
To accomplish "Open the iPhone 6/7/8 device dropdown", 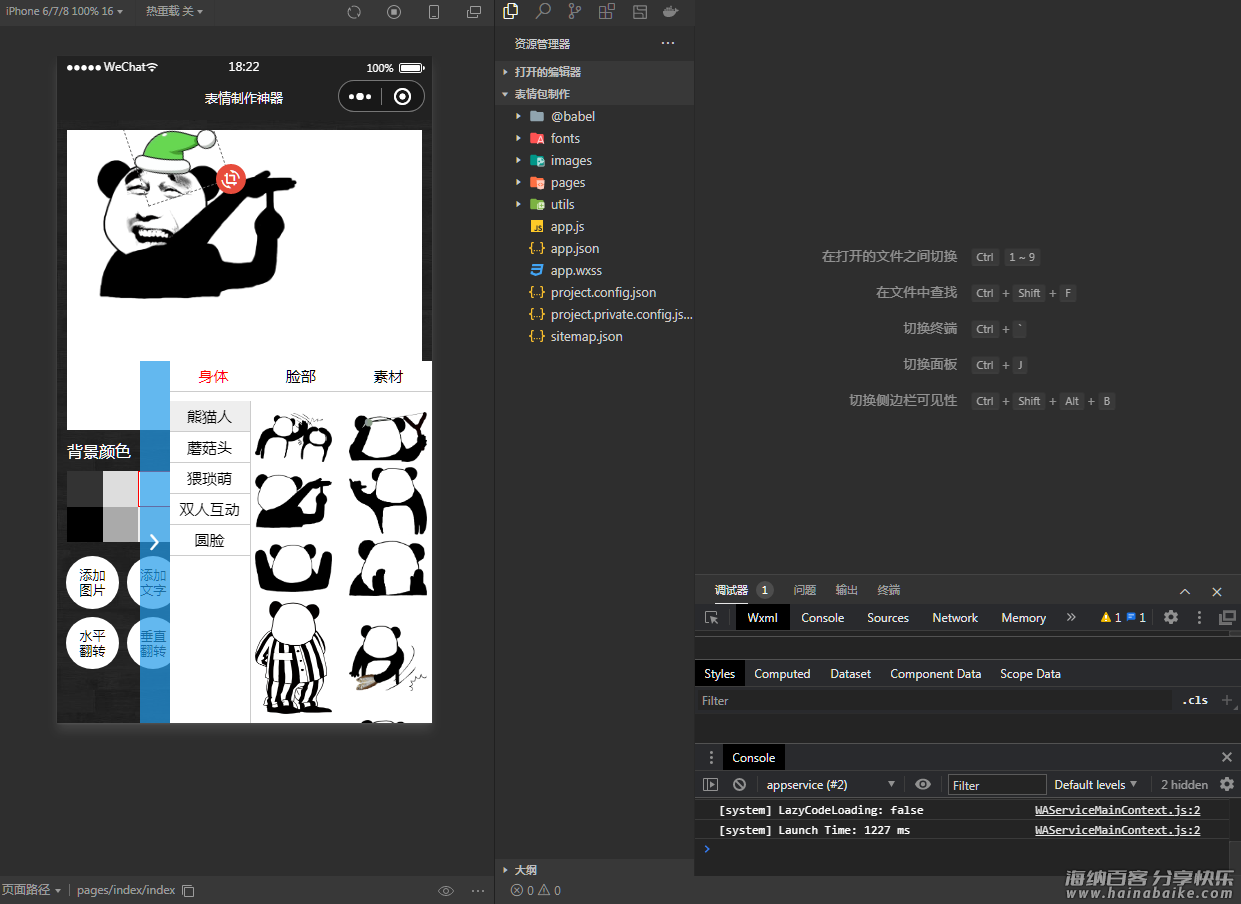I will click(x=65, y=11).
